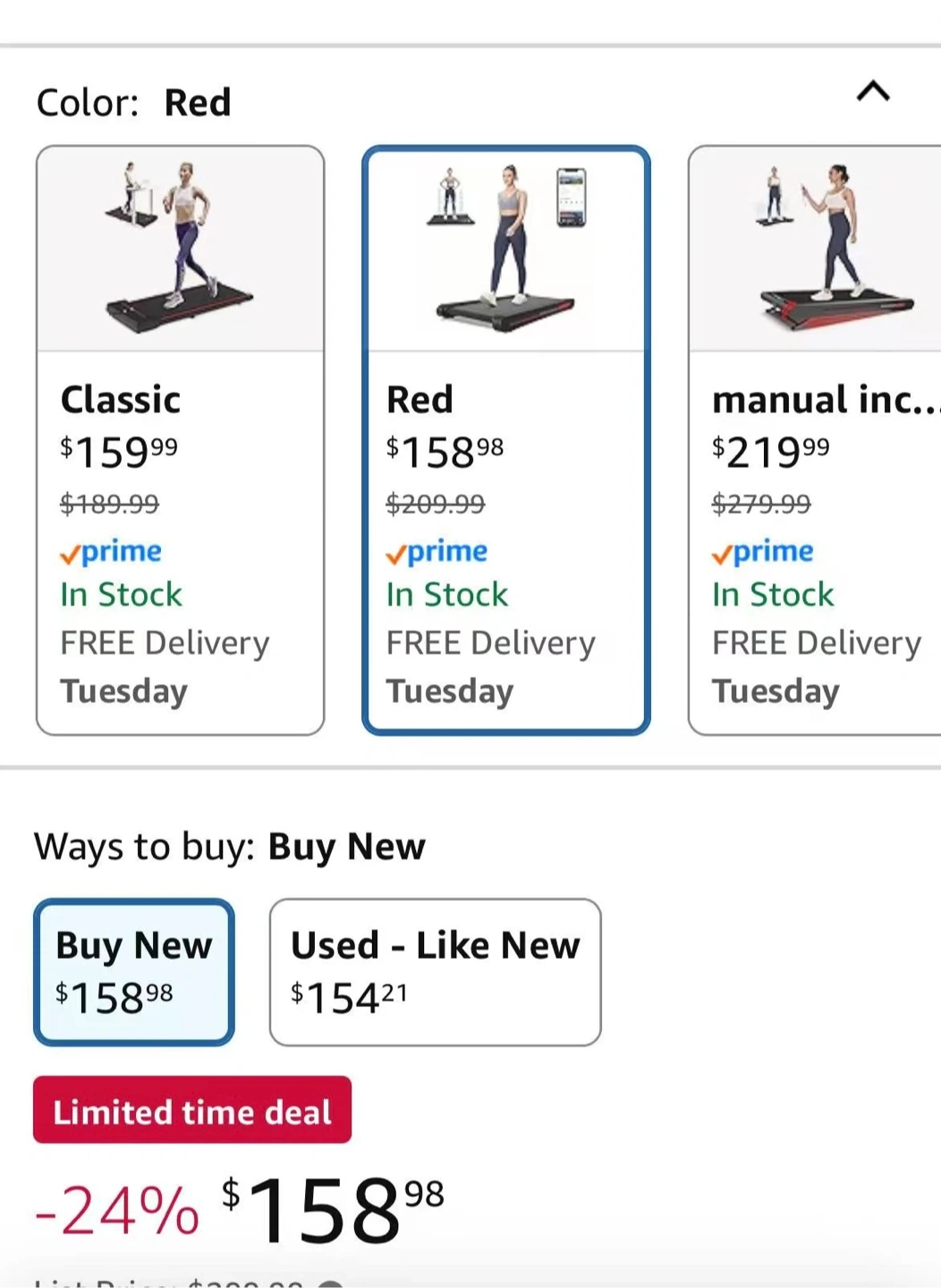Viewport: 941px width, 1288px height.
Task: Click the $159.99 Classic price
Action: [x=119, y=452]
